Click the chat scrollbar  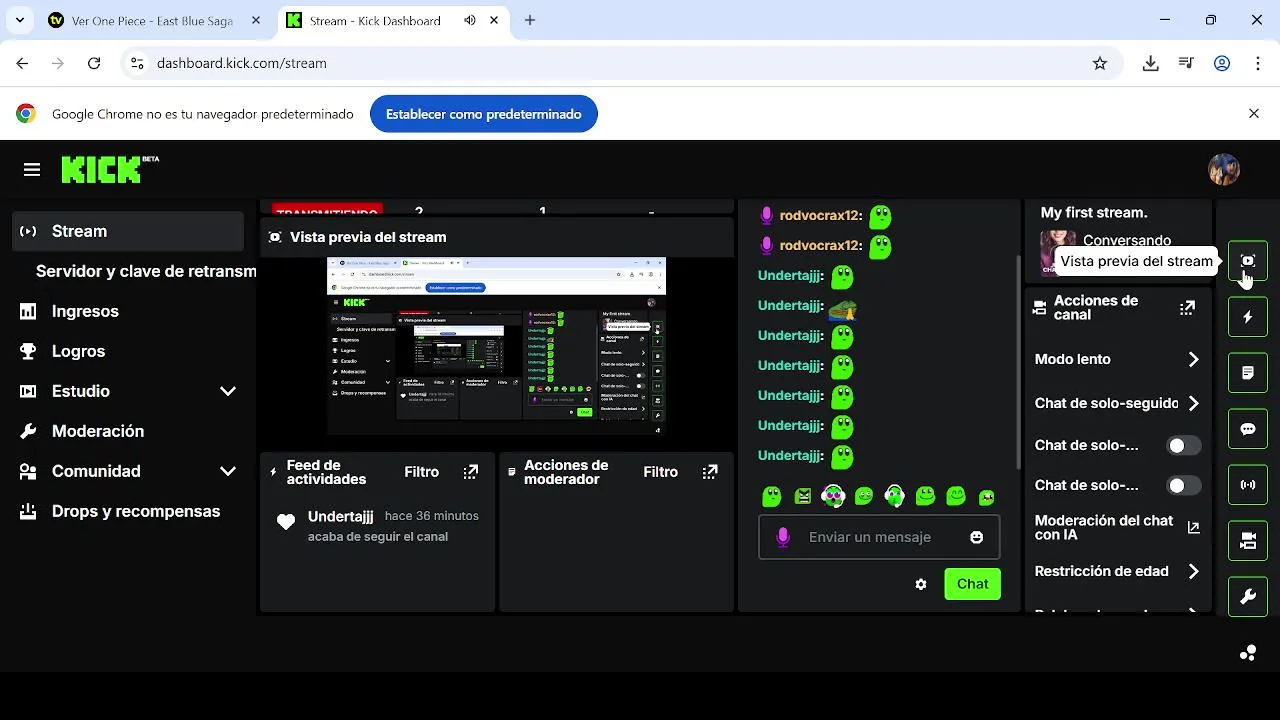tap(1018, 360)
